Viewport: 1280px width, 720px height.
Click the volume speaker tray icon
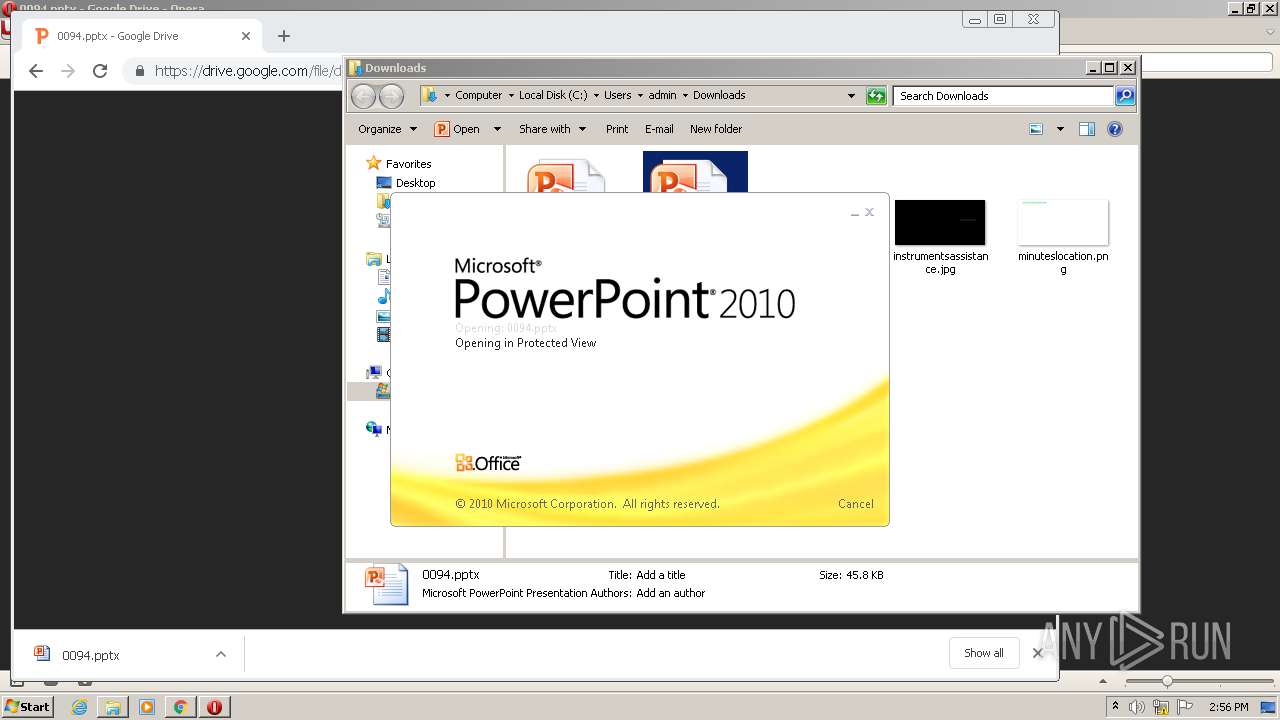point(1137,707)
